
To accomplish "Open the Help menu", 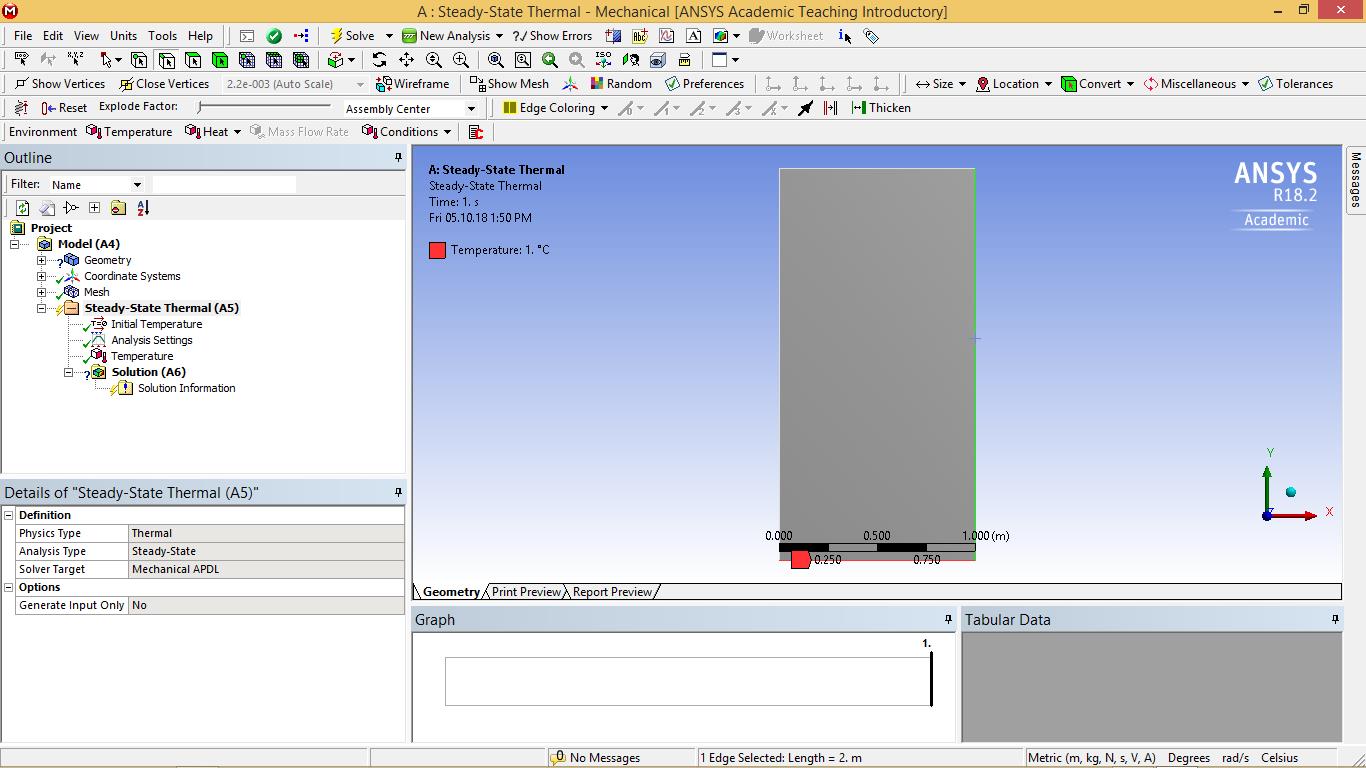I will coord(200,36).
